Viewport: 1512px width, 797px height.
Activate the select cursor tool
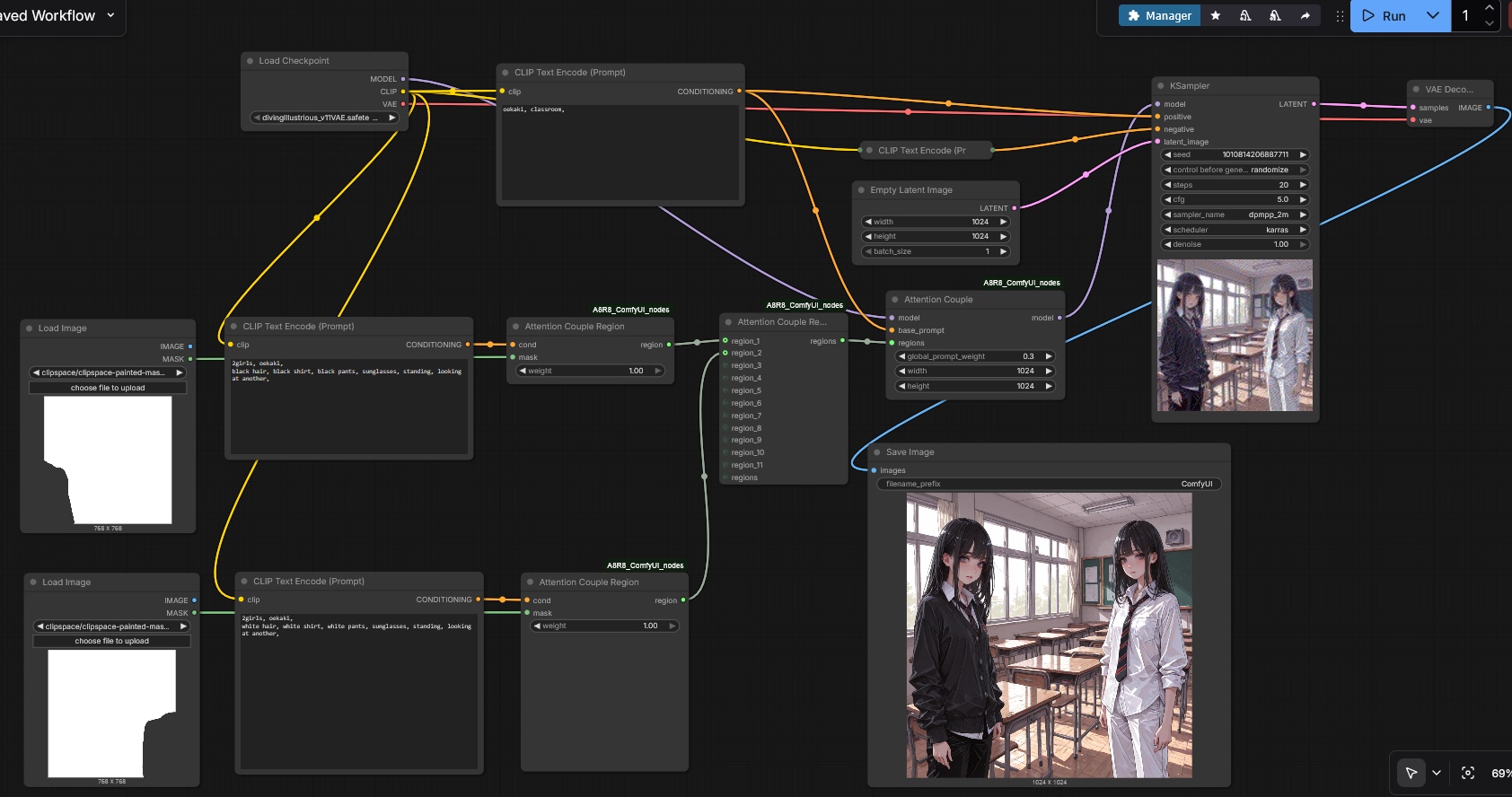click(x=1411, y=773)
